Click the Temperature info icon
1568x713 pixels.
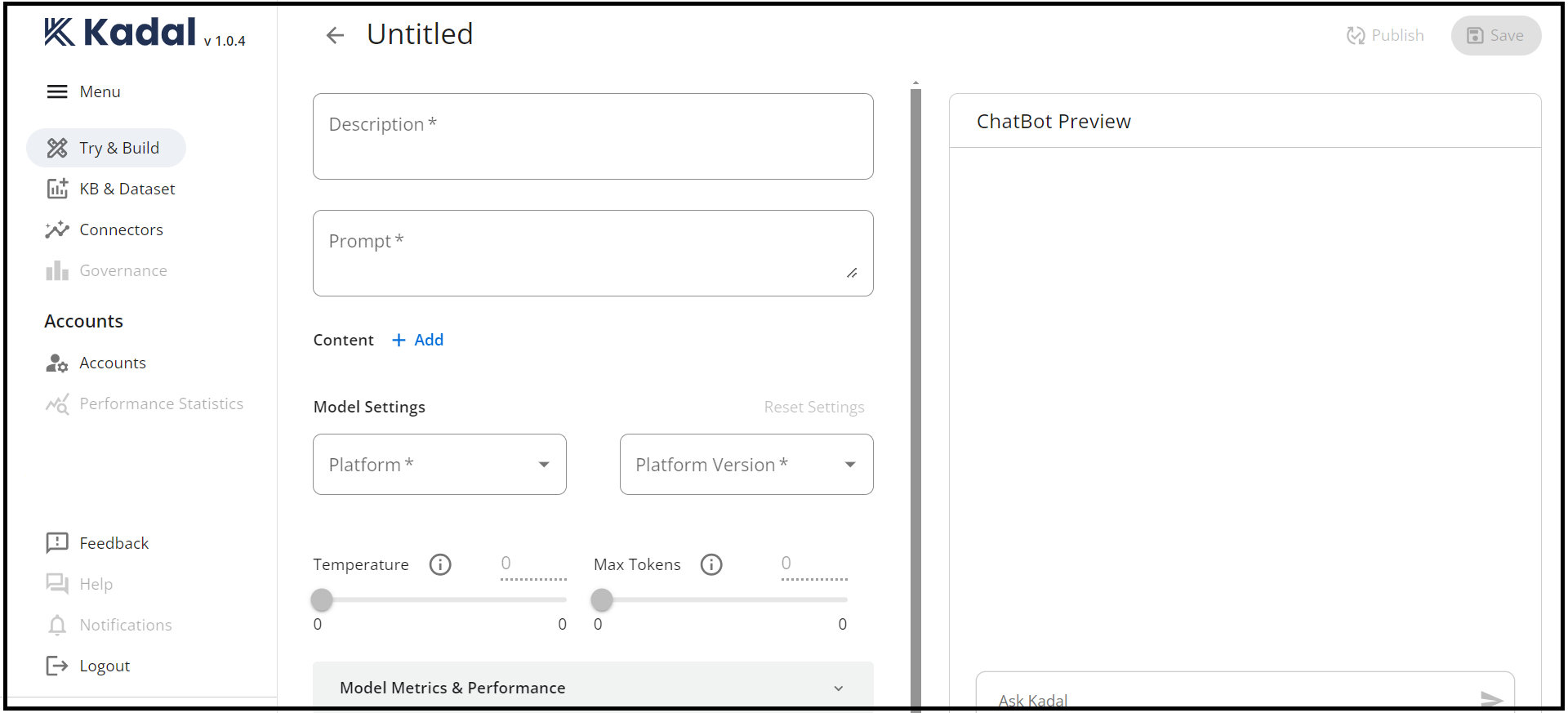(x=440, y=564)
